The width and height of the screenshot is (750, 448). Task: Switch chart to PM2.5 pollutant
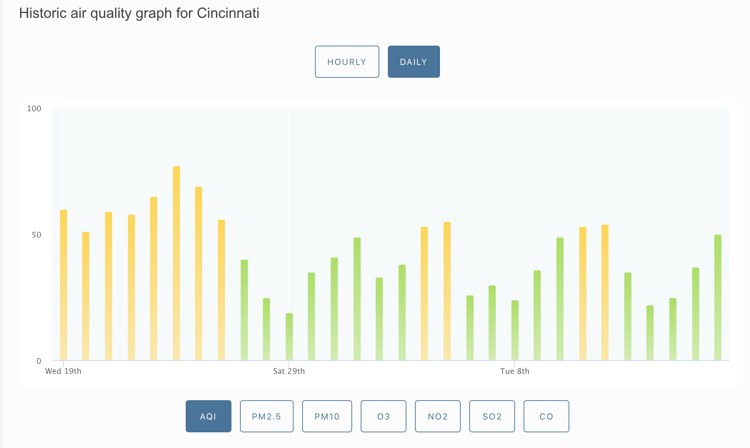[x=266, y=416]
